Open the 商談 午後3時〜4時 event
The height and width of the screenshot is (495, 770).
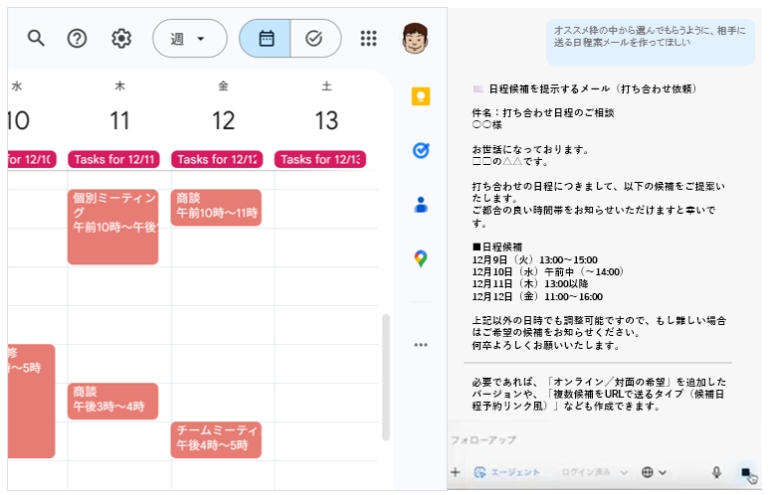[x=113, y=401]
